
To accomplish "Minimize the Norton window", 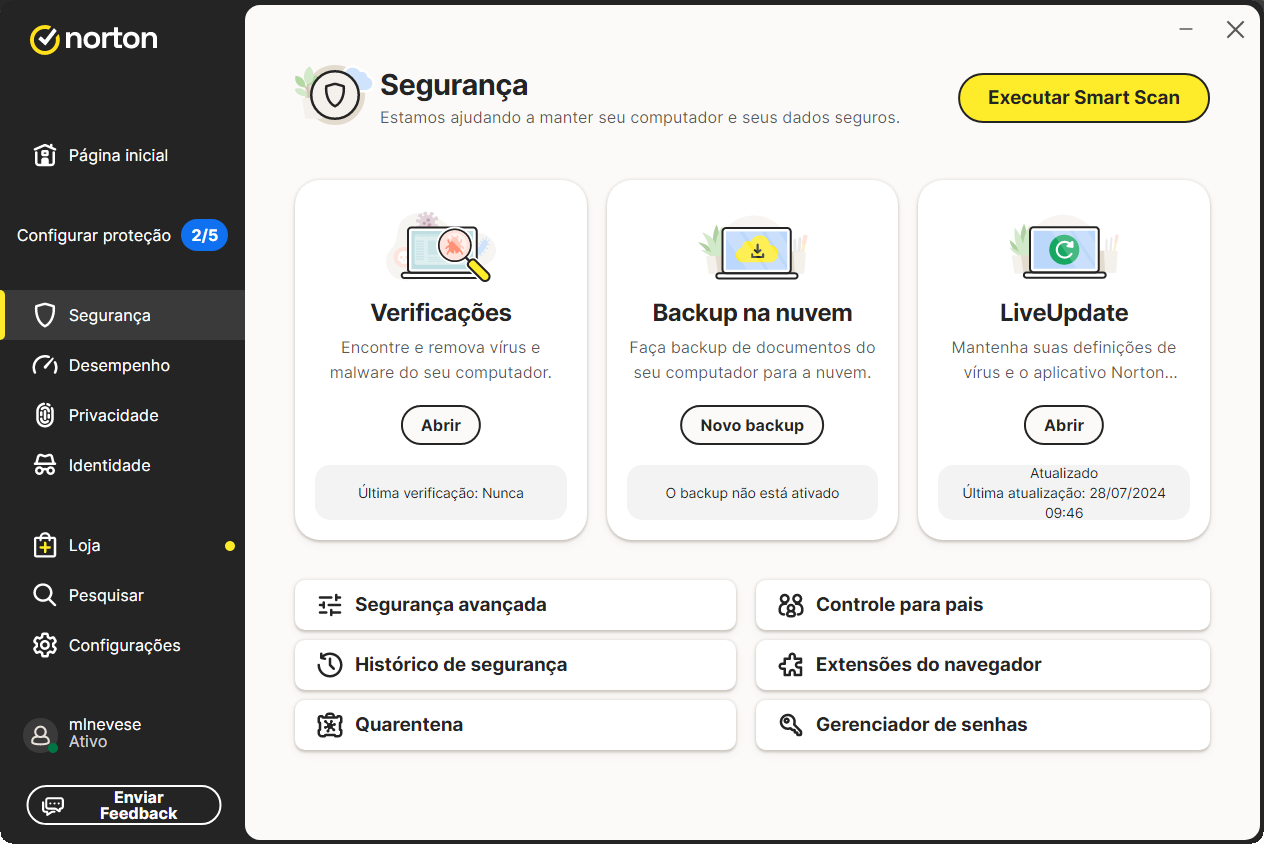I will (x=1186, y=30).
